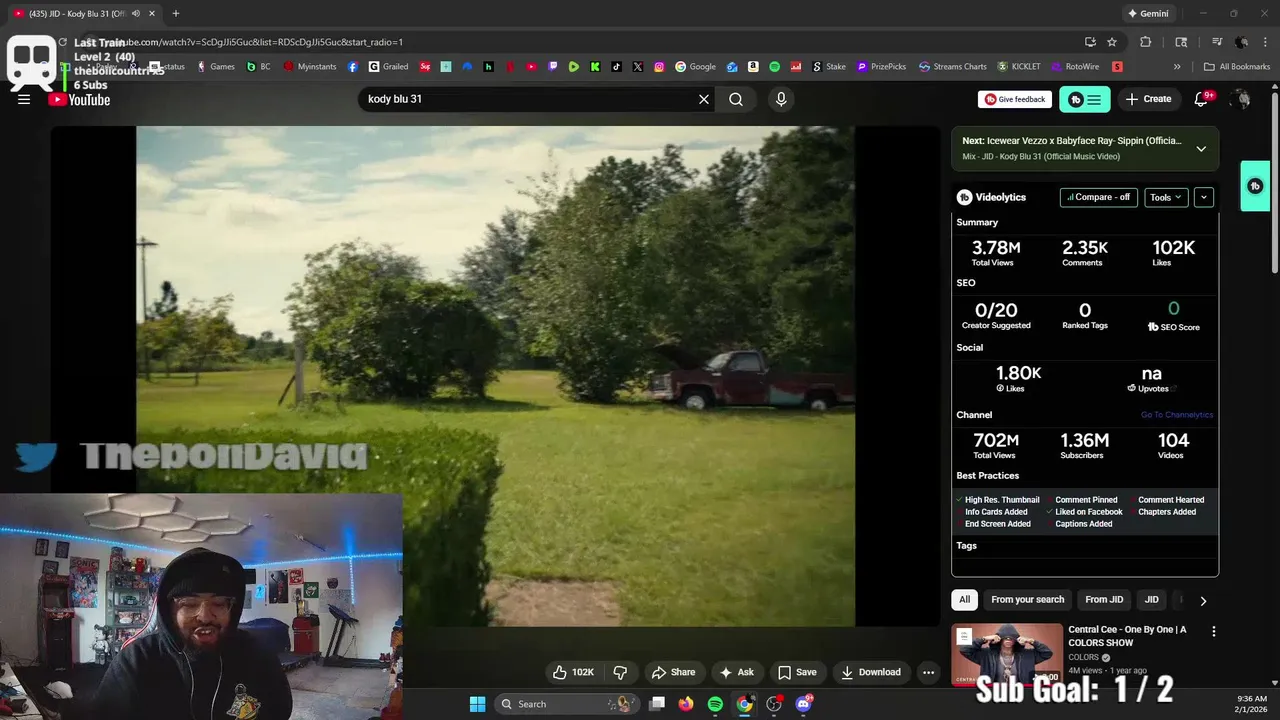This screenshot has width=1280, height=720.
Task: Open the KICKLET bookmark
Action: coord(1019,67)
